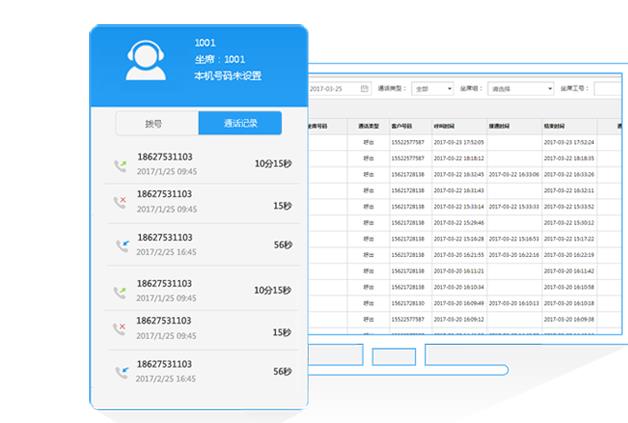The height and width of the screenshot is (423, 628).
Task: Select the table row with call time 2017-03-23 17:52:05
Action: (459, 143)
